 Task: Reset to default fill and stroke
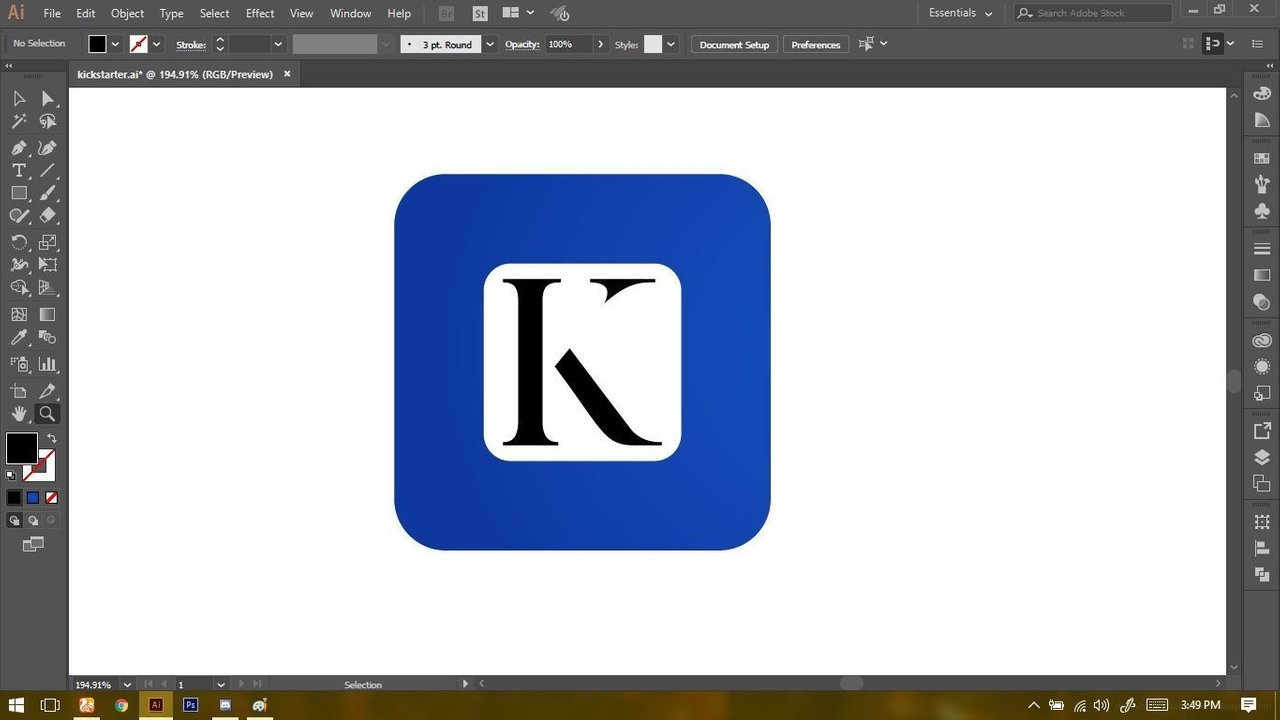11,475
